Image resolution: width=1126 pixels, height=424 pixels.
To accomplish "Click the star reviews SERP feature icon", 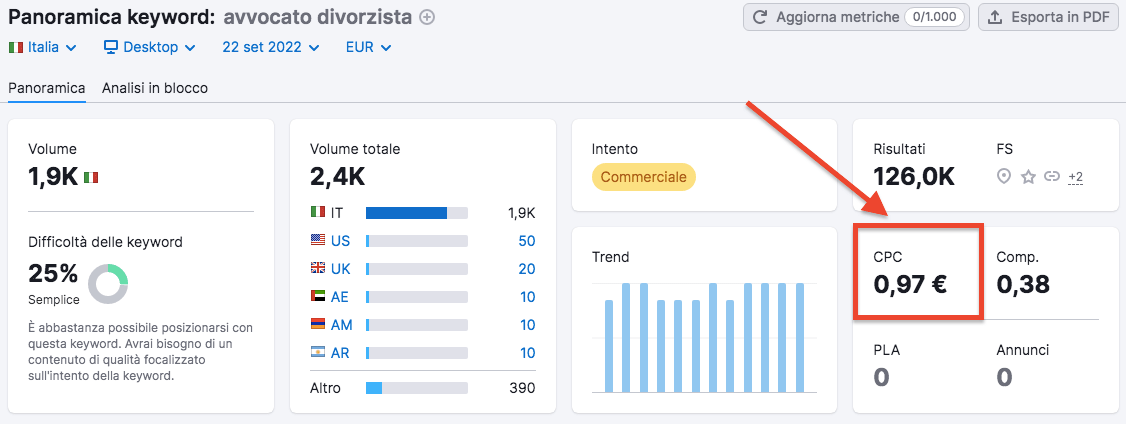I will [1028, 177].
